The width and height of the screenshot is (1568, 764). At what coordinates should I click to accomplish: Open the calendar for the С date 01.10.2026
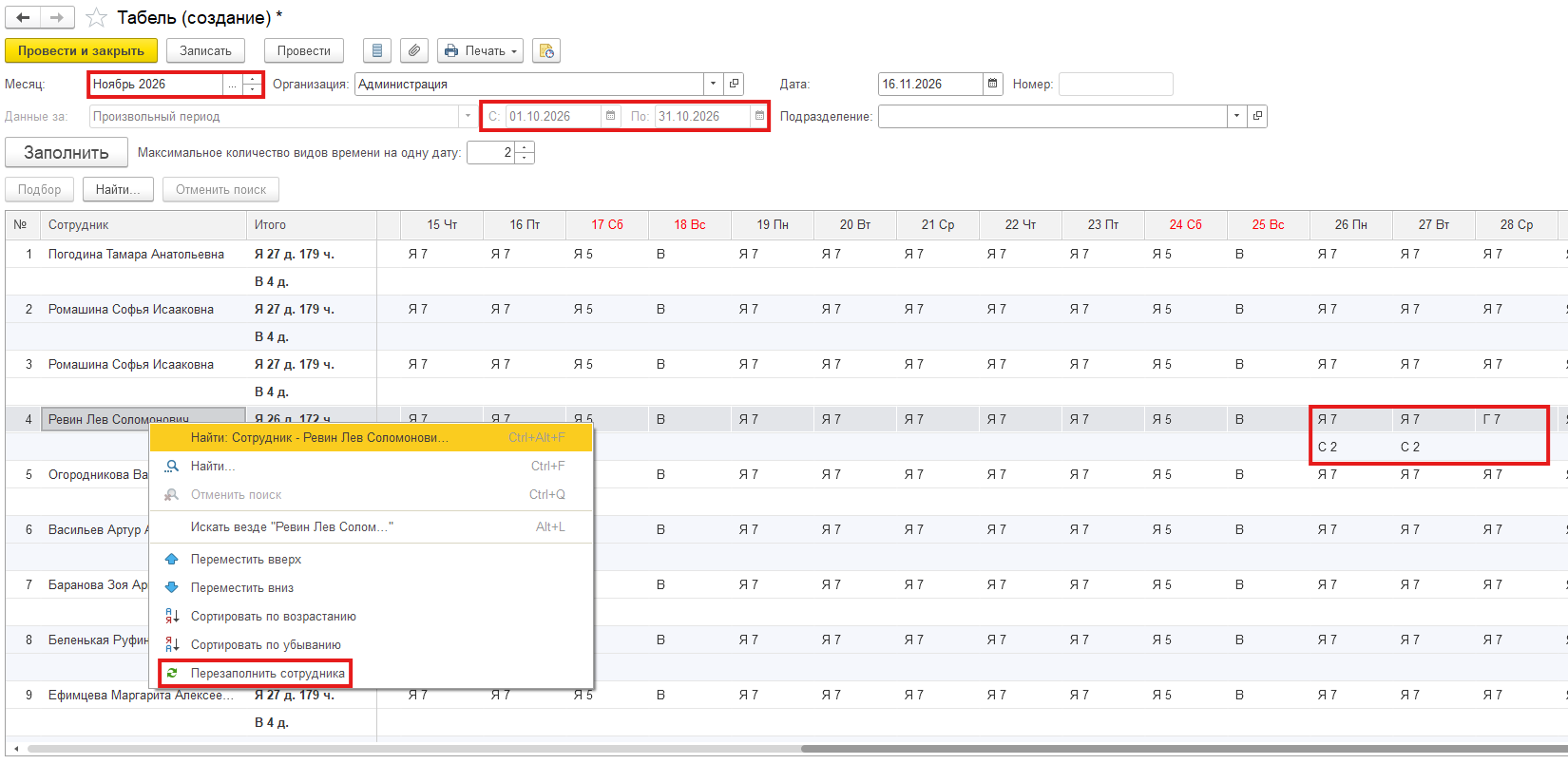tap(611, 117)
